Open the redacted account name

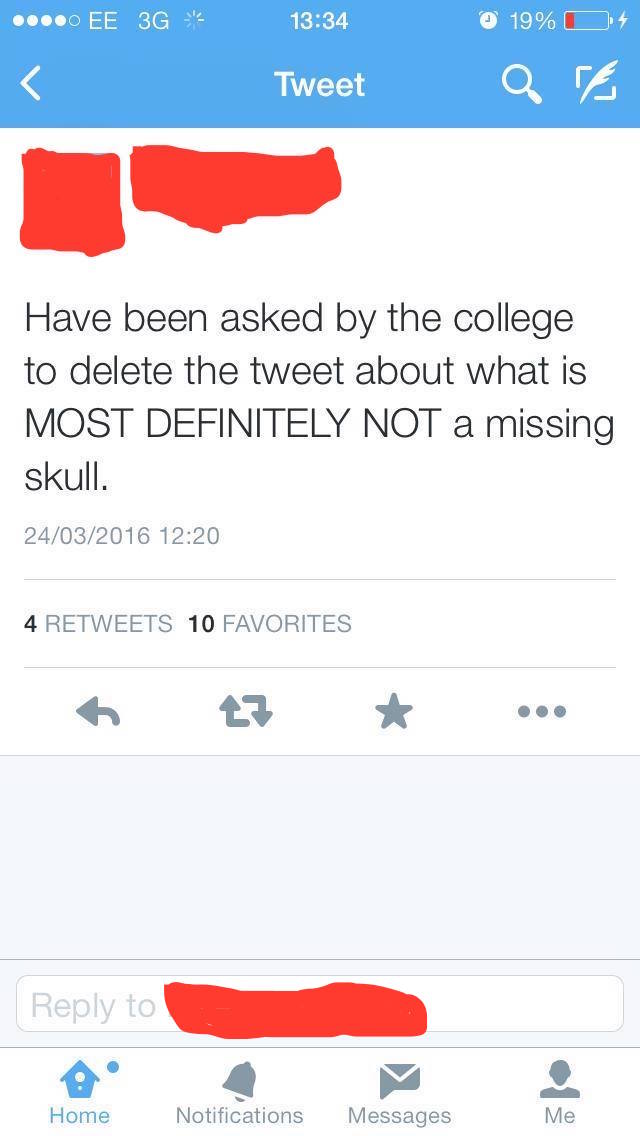click(236, 188)
